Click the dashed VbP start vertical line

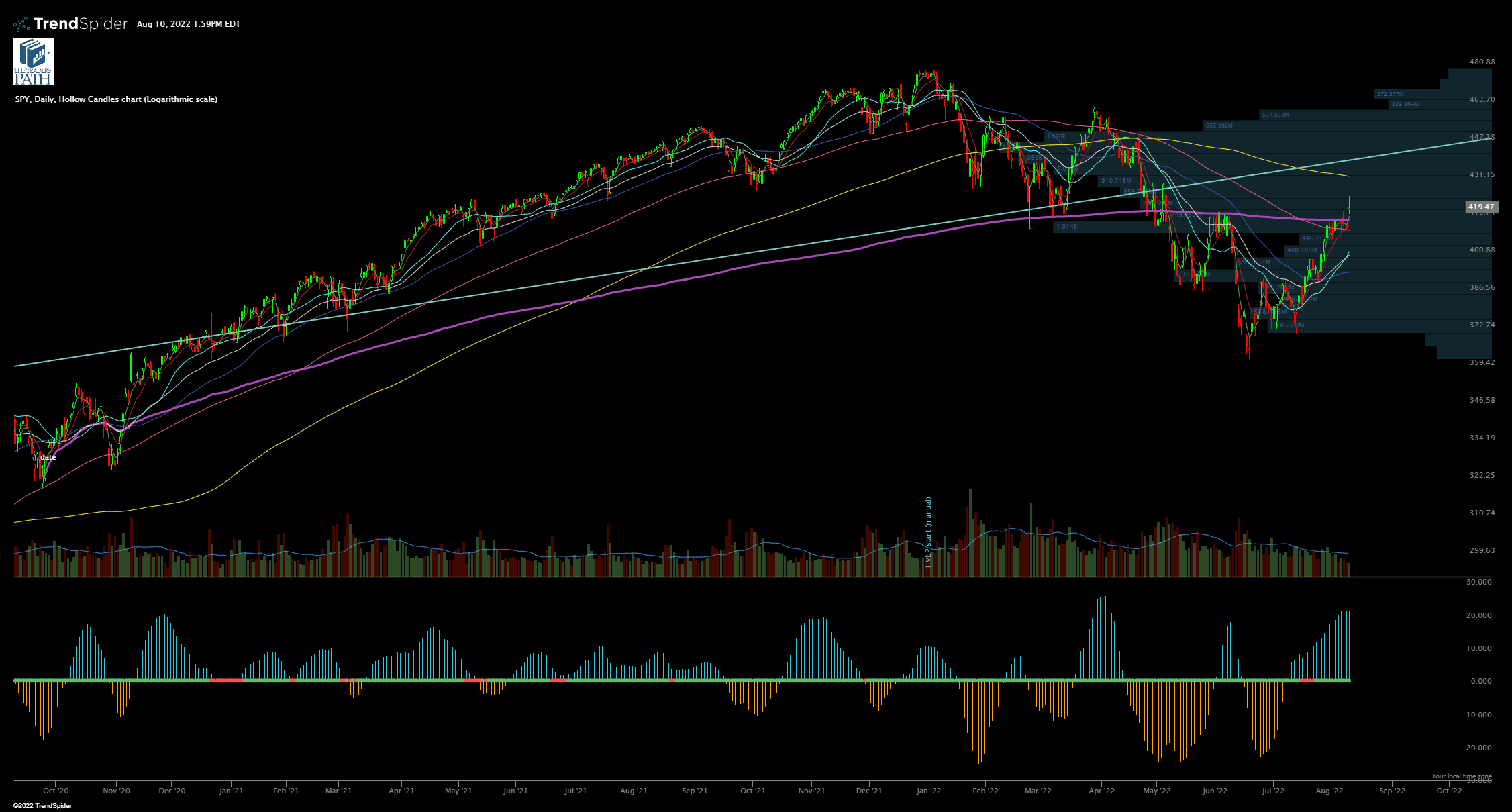tap(933, 336)
